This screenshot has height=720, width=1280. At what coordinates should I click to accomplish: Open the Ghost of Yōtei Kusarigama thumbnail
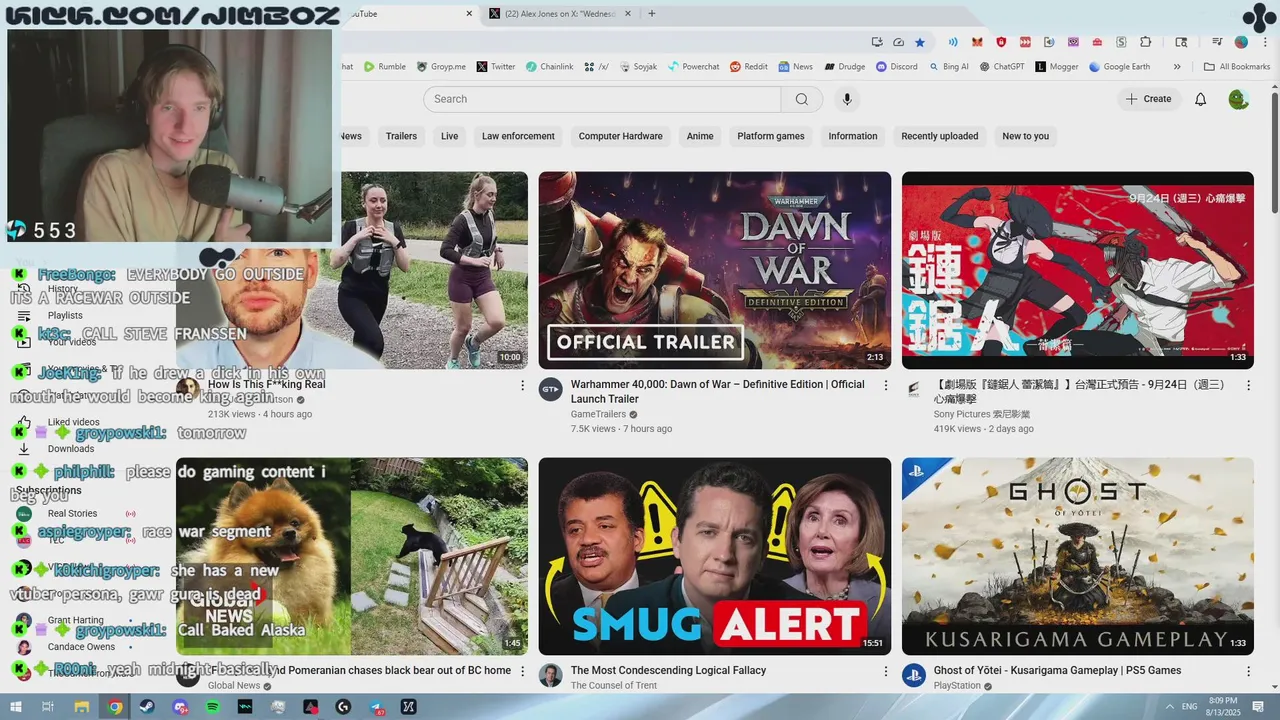1078,556
